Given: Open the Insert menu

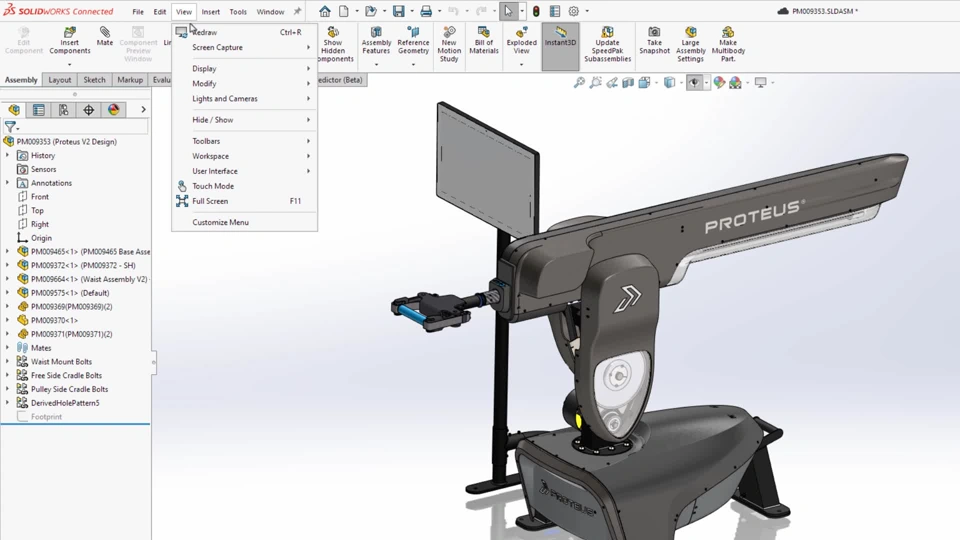Looking at the screenshot, I should [x=211, y=12].
